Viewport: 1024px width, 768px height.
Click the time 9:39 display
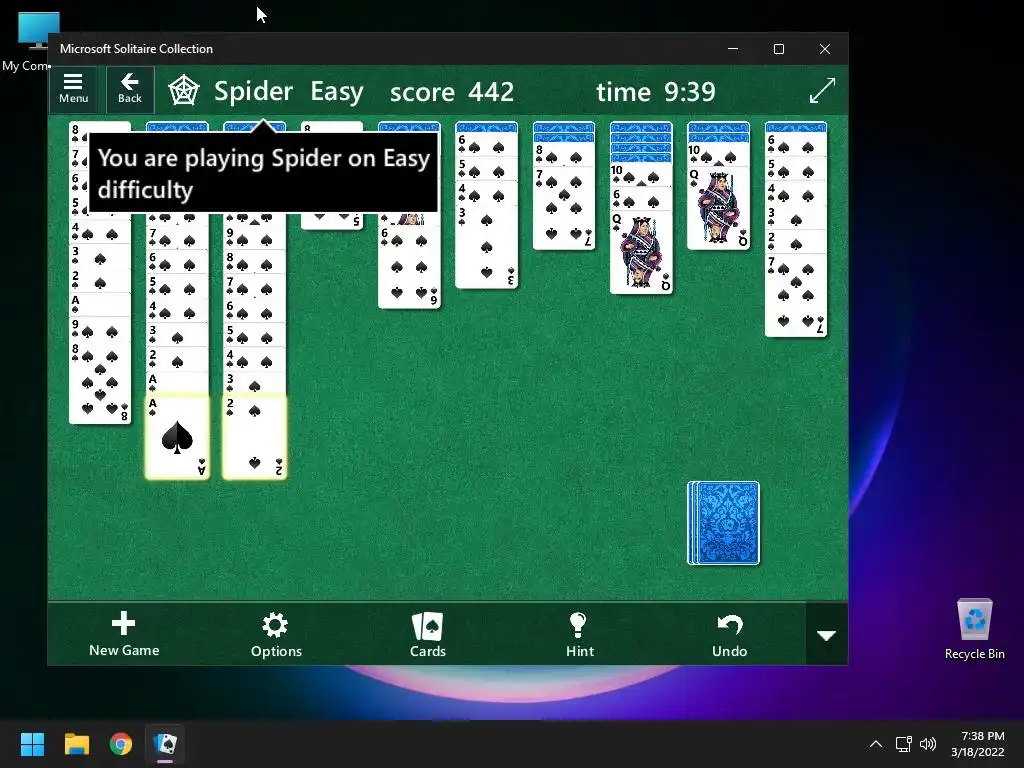coord(656,92)
